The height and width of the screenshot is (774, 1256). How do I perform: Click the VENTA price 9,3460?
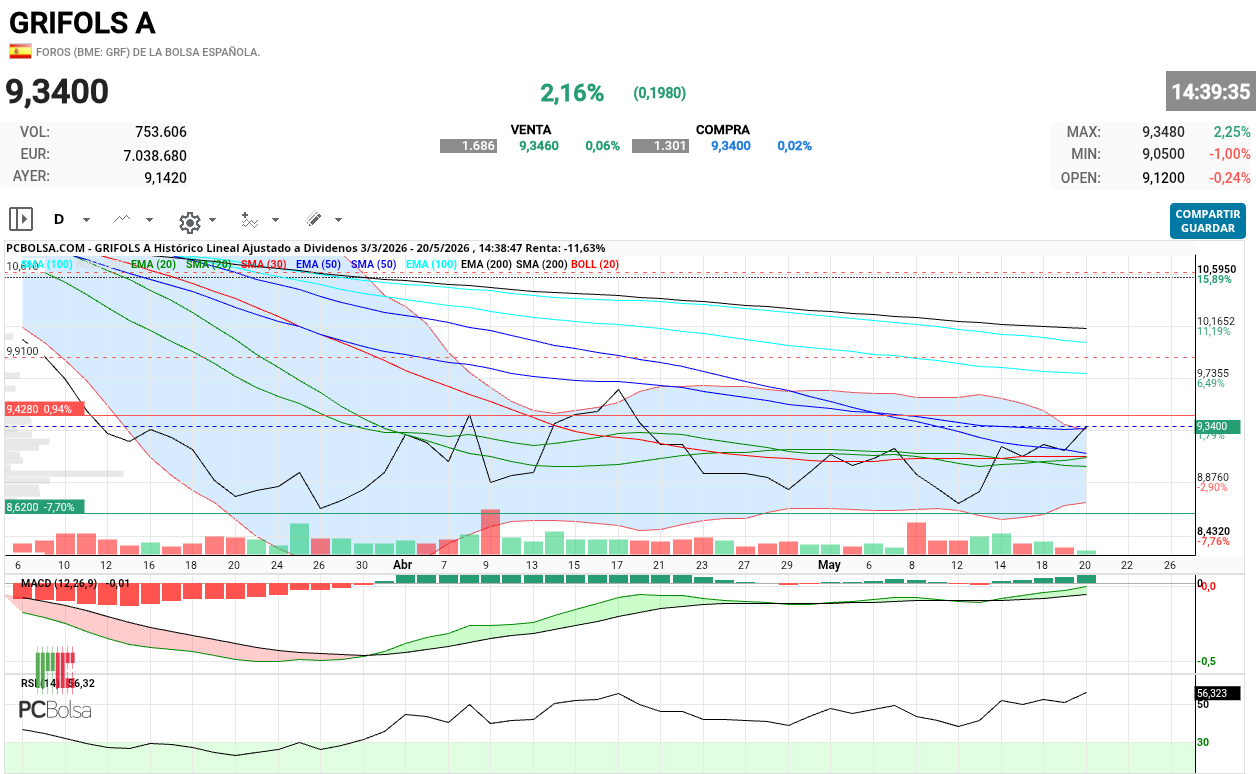click(539, 146)
